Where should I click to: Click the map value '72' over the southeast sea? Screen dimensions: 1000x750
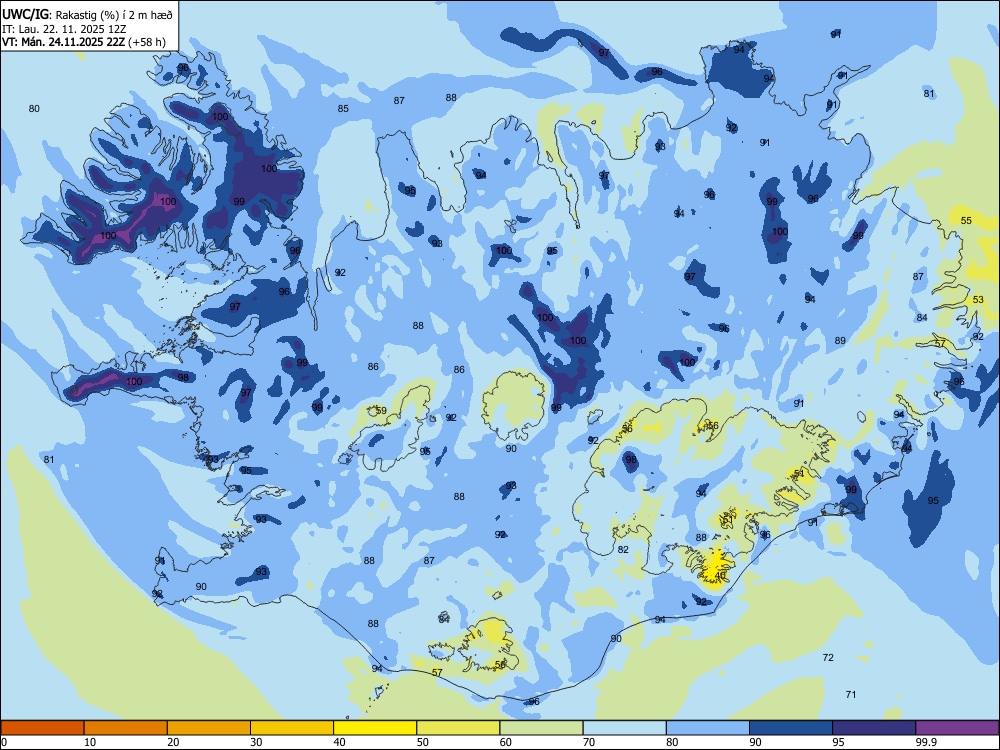pyautogui.click(x=828, y=657)
